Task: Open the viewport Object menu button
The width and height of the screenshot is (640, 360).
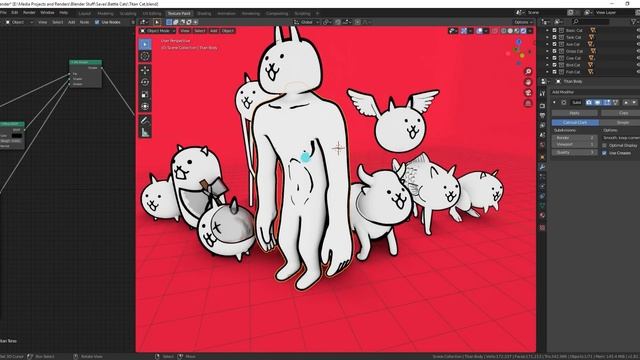Action: coord(227,31)
